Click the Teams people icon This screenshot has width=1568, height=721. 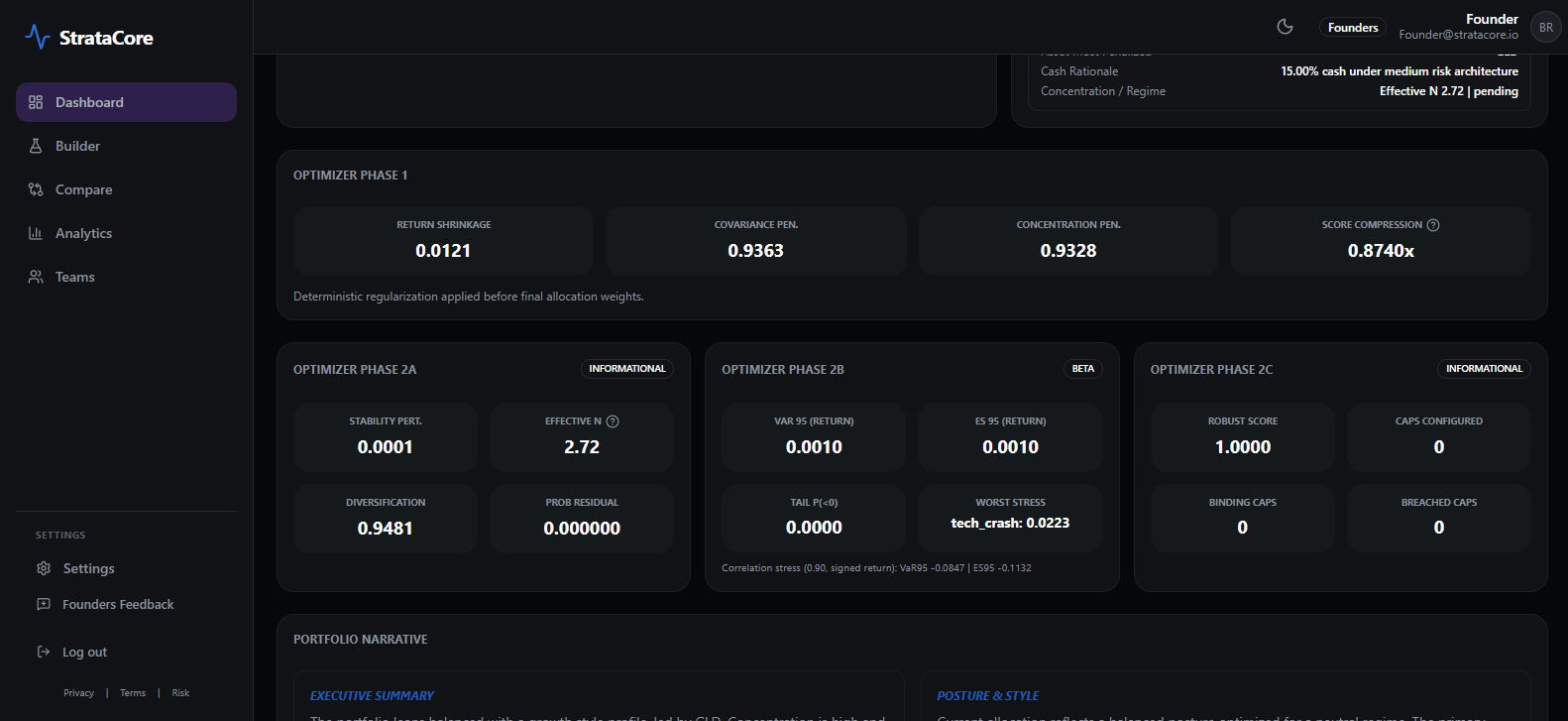[x=36, y=277]
